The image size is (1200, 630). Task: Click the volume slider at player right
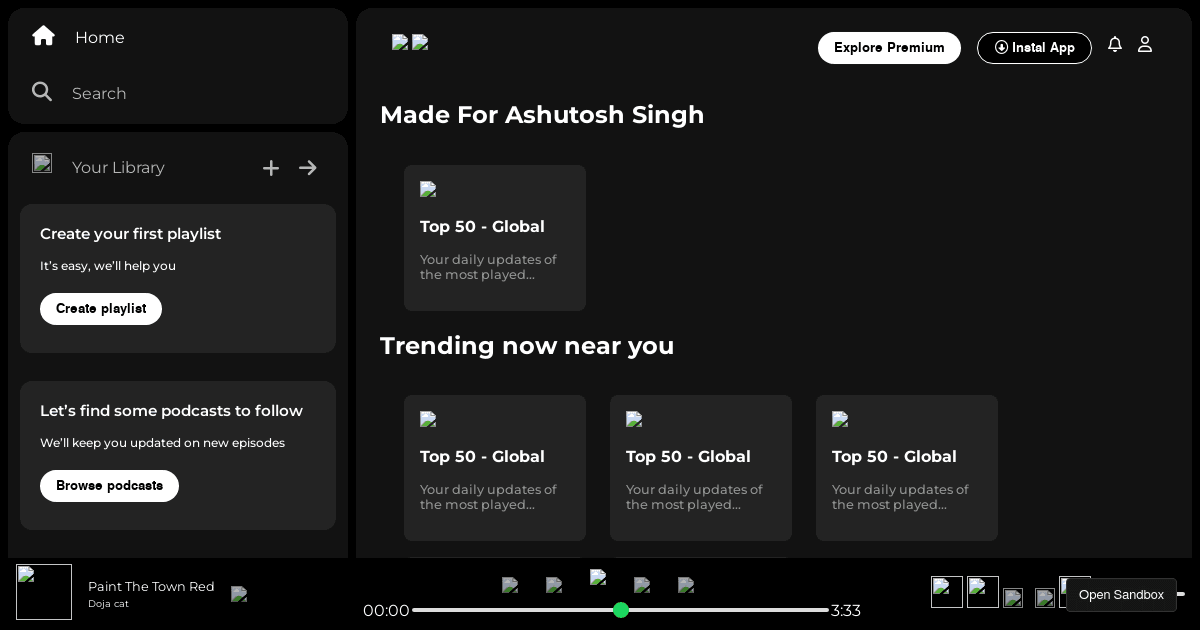tap(1181, 595)
